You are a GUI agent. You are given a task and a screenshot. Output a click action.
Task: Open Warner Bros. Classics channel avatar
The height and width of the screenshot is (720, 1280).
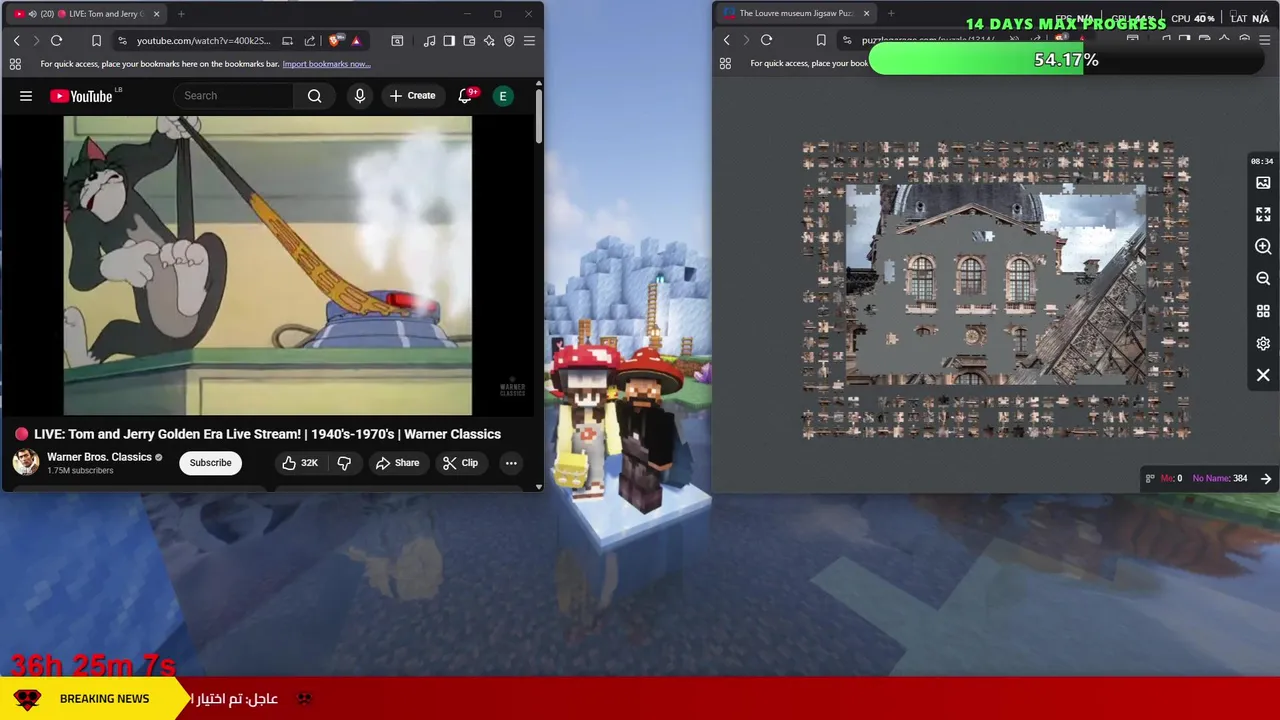[x=26, y=462]
